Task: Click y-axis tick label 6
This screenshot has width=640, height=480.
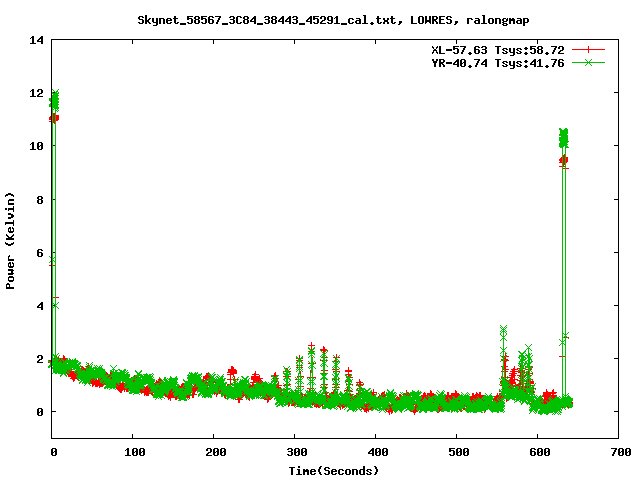Action: click(x=40, y=253)
